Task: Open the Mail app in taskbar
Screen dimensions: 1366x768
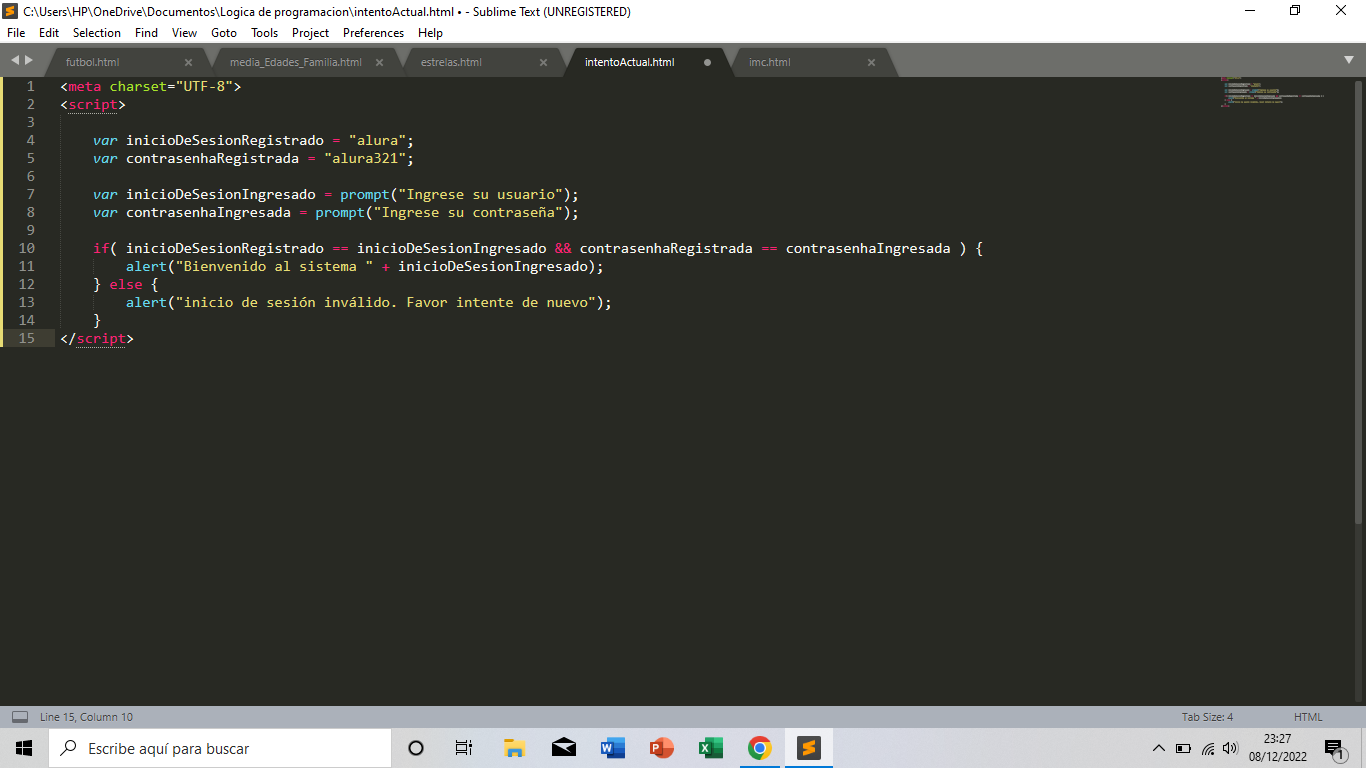Action: (x=564, y=748)
